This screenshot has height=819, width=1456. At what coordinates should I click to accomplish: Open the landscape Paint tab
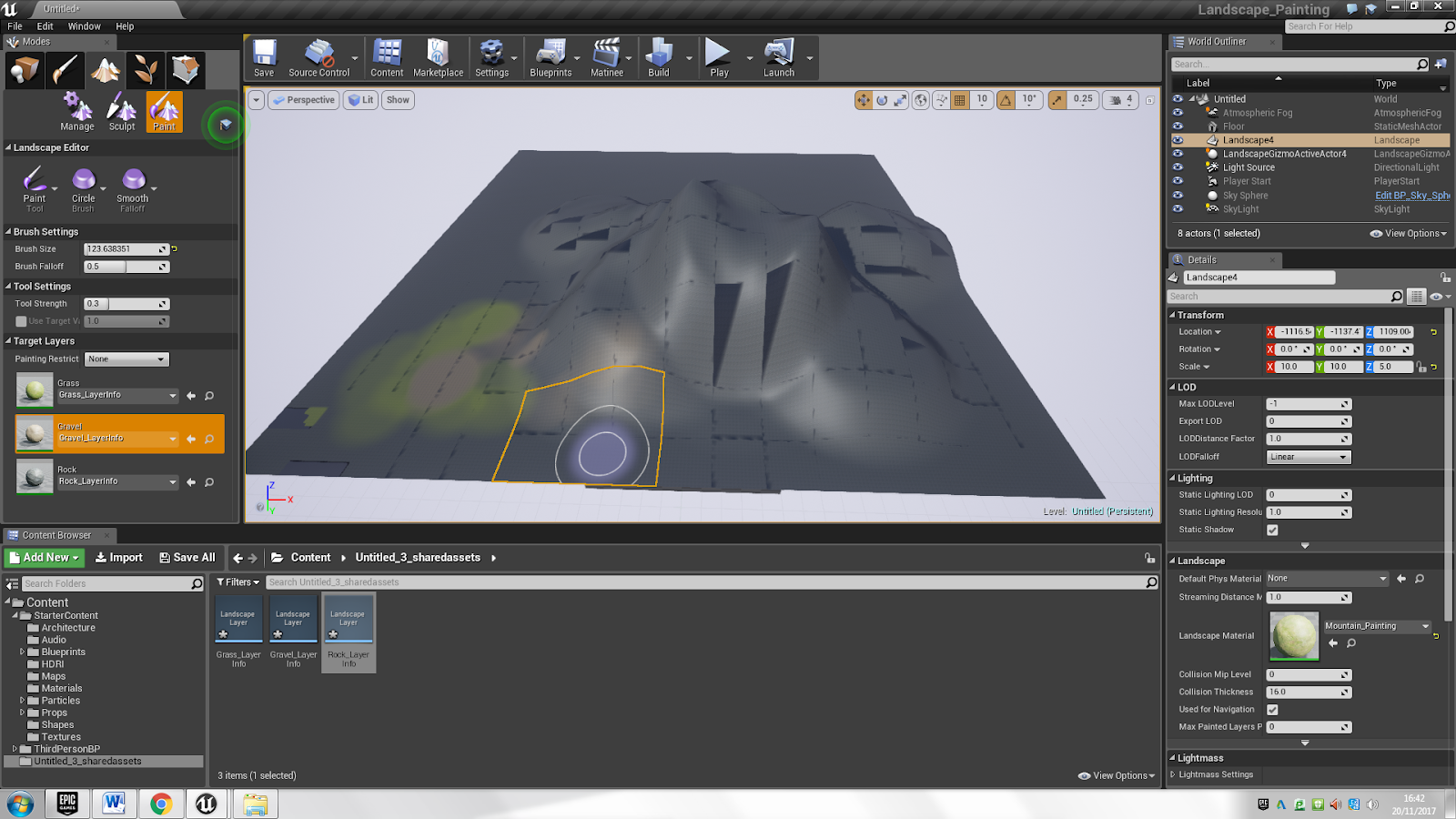pos(165,112)
